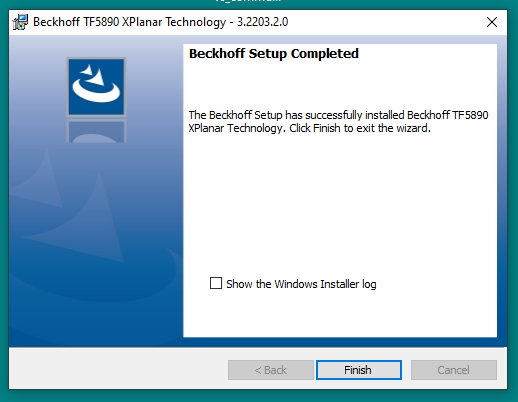Close the setup window with the X
The height and width of the screenshot is (402, 518).
[x=492, y=22]
